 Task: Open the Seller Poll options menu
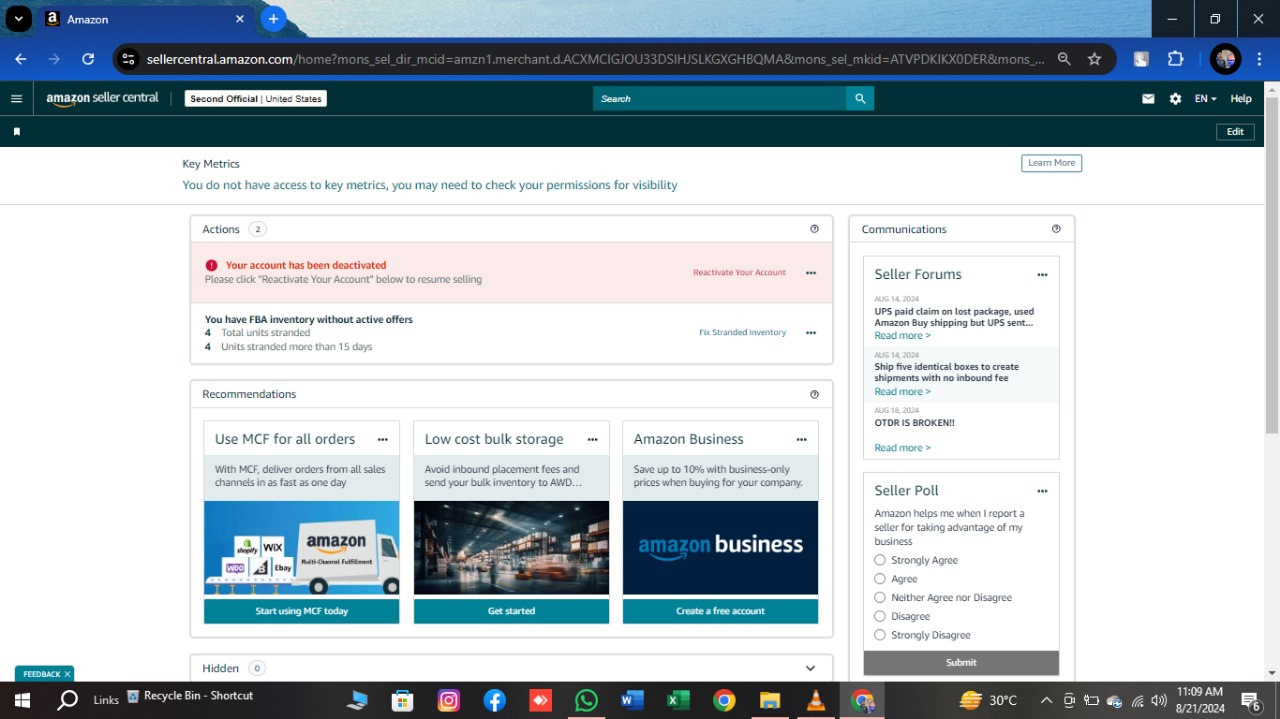click(1042, 491)
